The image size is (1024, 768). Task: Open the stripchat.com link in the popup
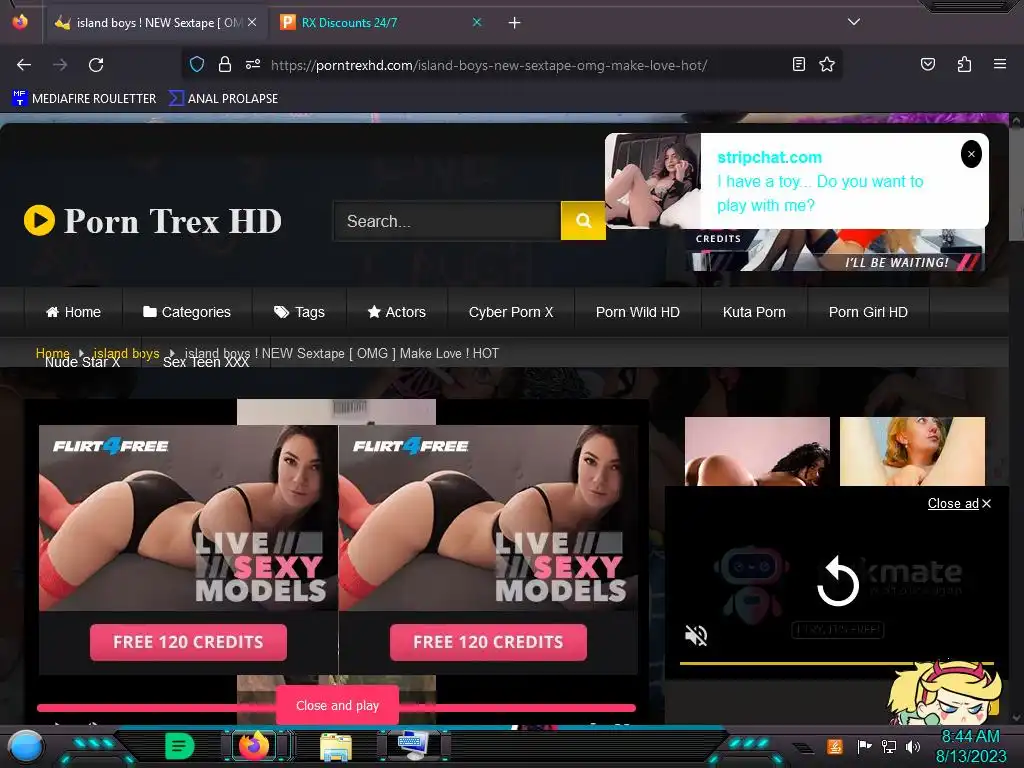tap(769, 157)
